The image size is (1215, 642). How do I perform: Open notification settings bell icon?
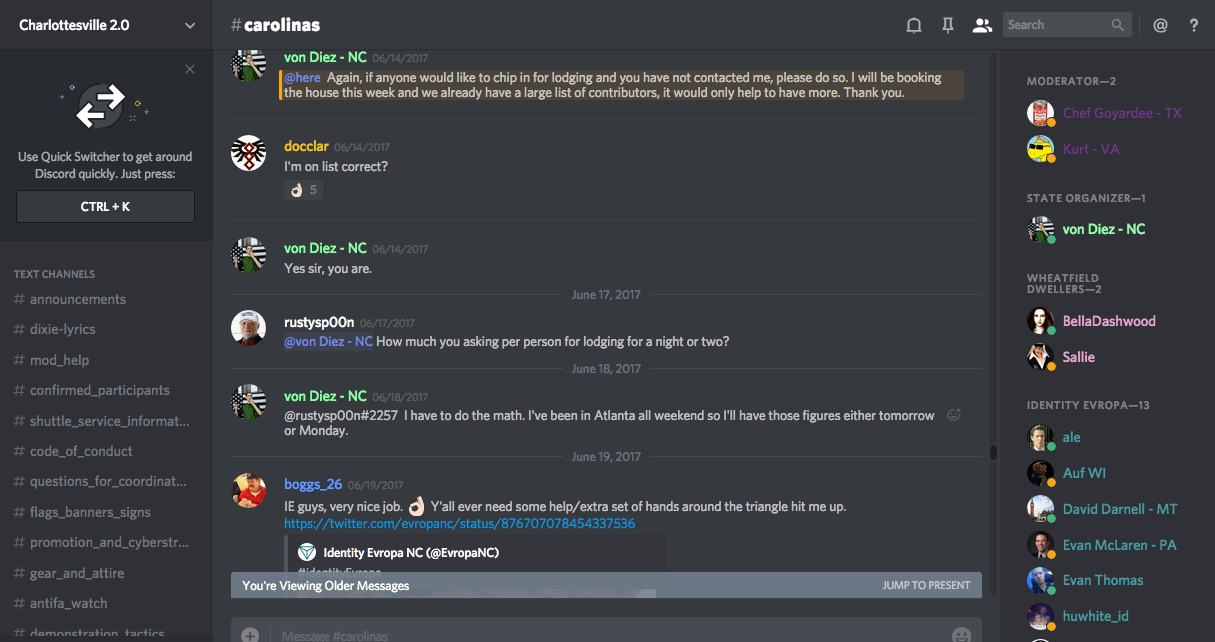(913, 26)
